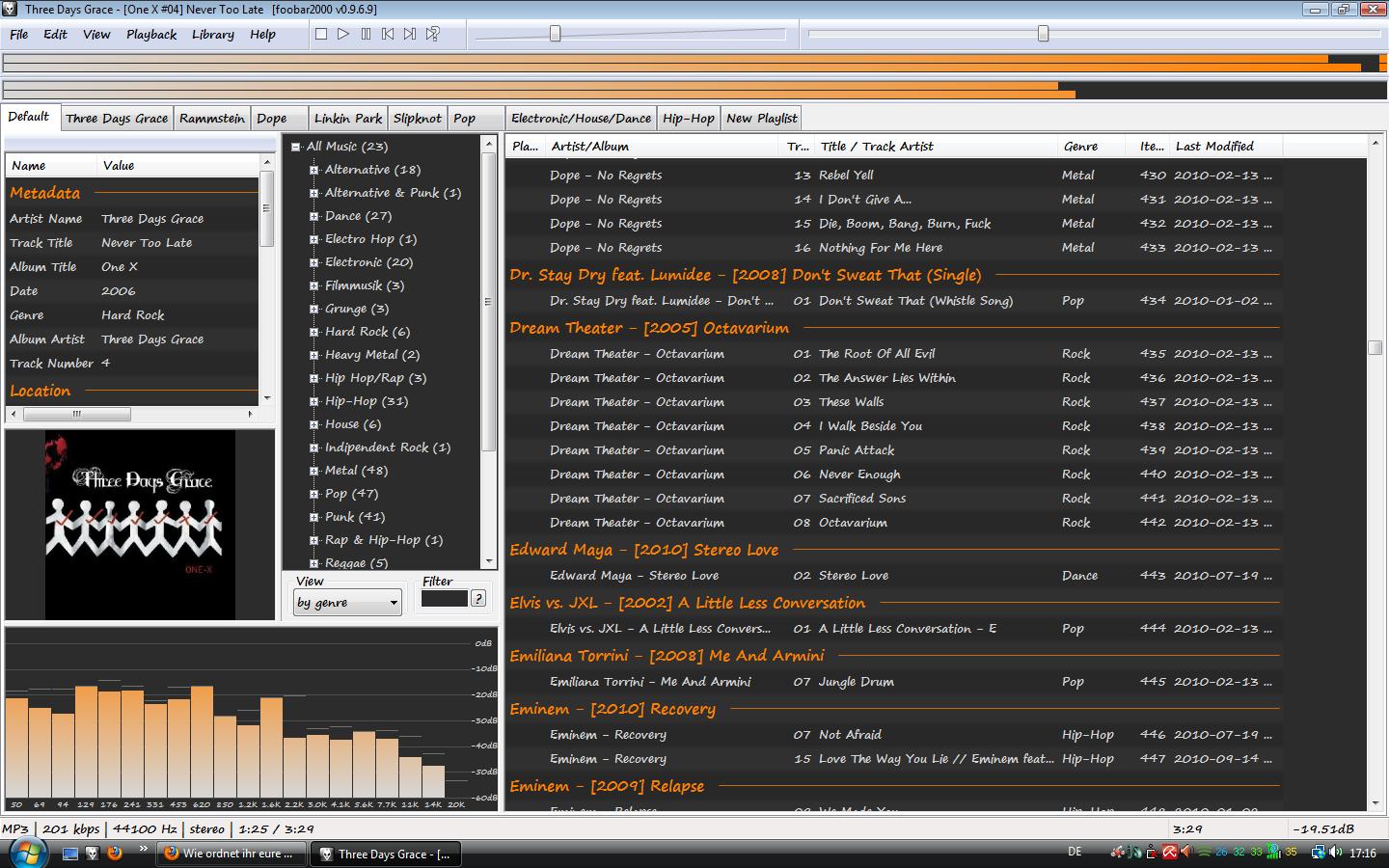1389x868 pixels.
Task: Click the DE language indicator in taskbar
Action: 1075,852
